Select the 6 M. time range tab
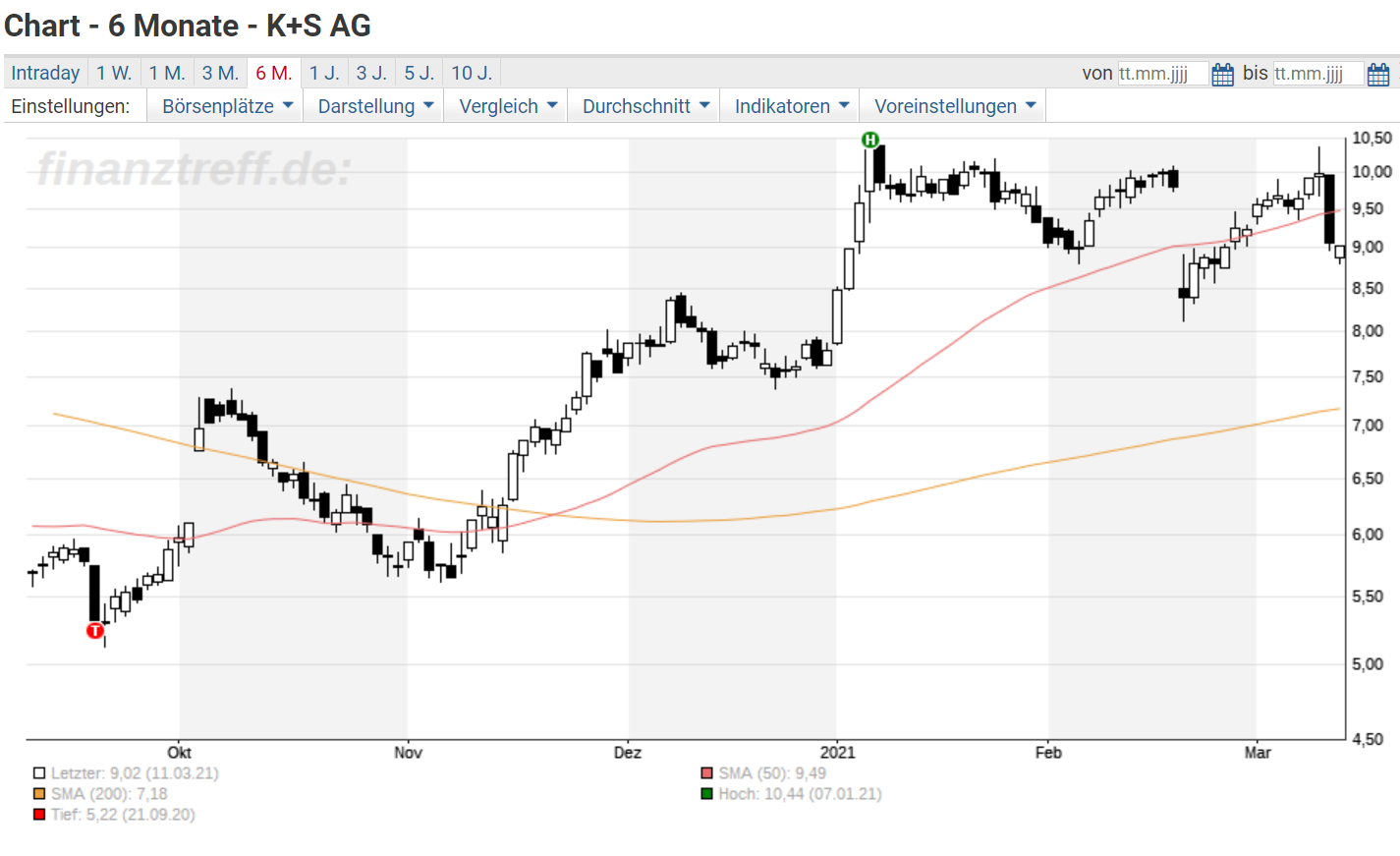The width and height of the screenshot is (1400, 856). [x=274, y=73]
